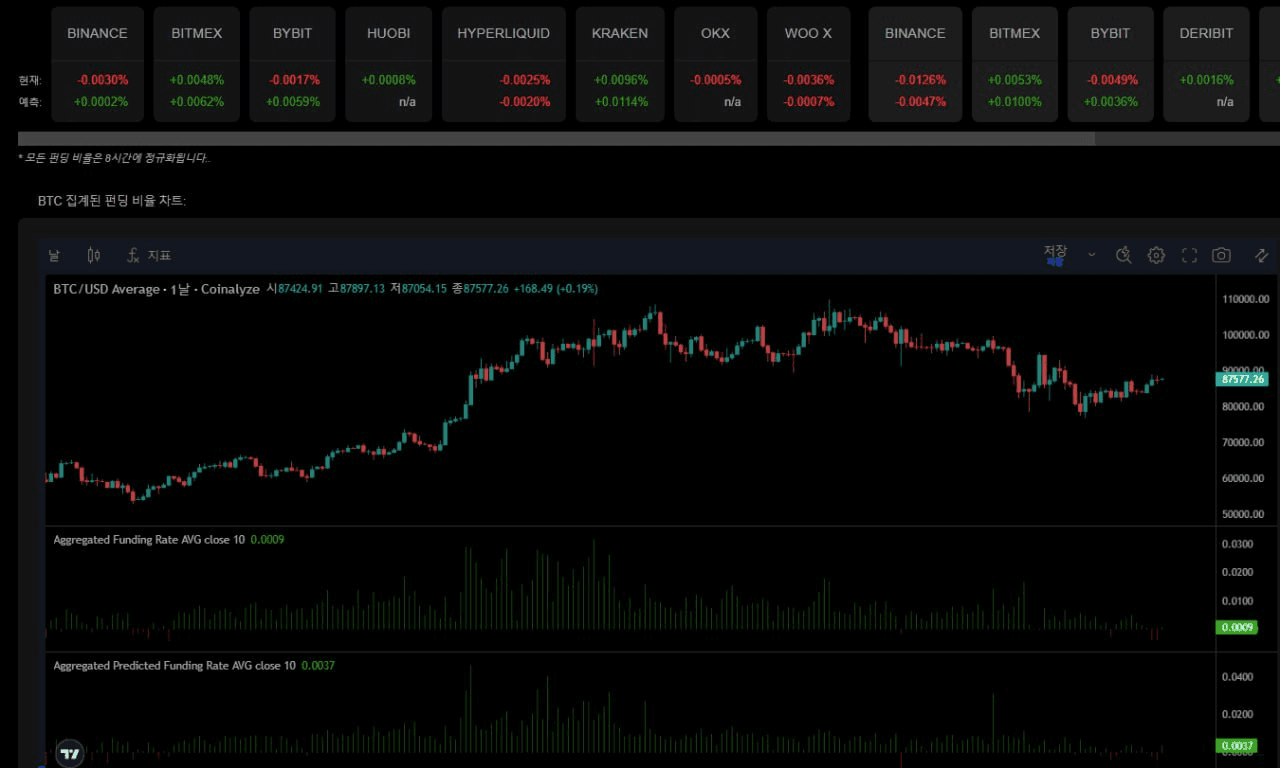Click the horizontal scrollbar under exchange cards
The height and width of the screenshot is (768, 1280).
556,139
